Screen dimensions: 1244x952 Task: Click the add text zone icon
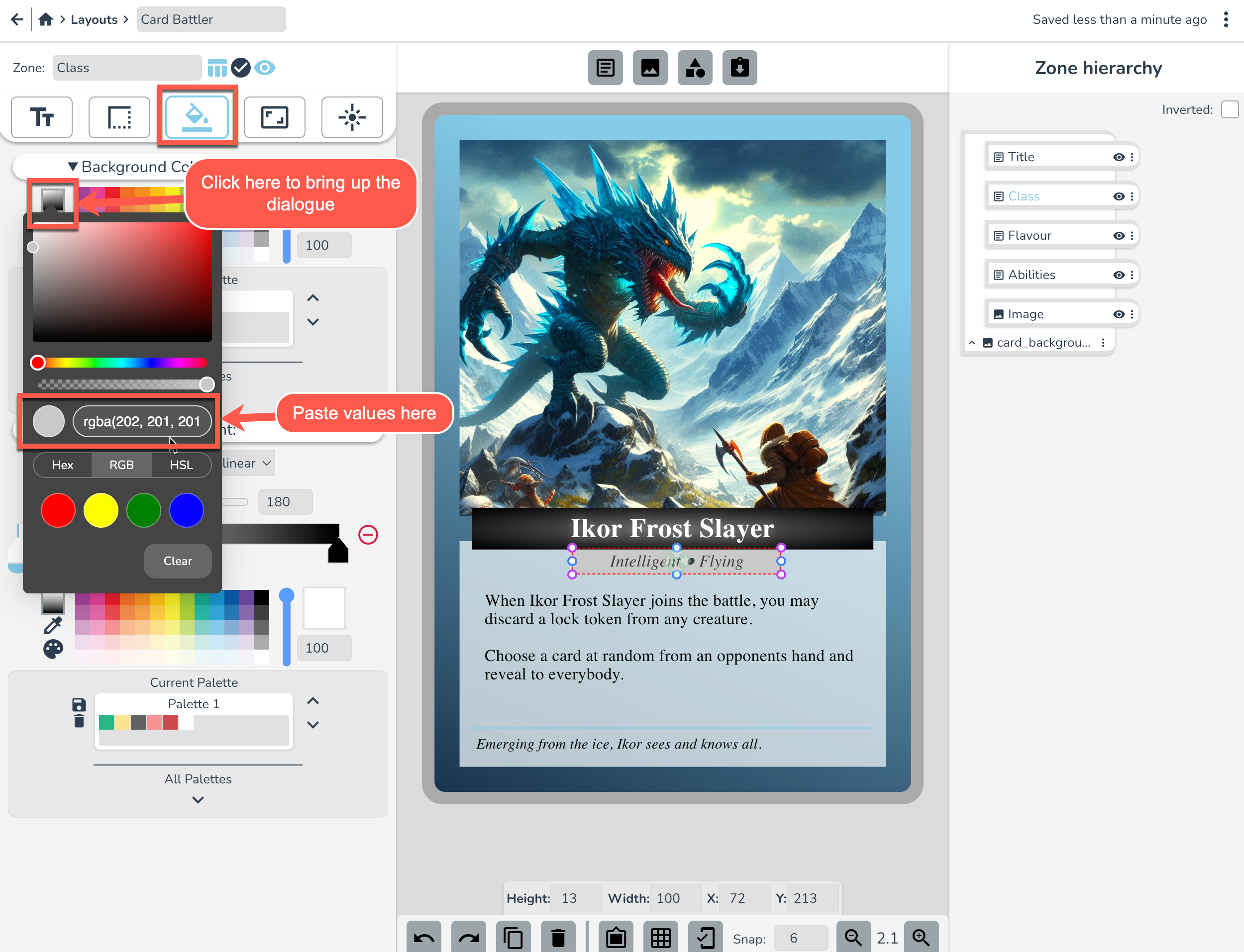coord(605,68)
